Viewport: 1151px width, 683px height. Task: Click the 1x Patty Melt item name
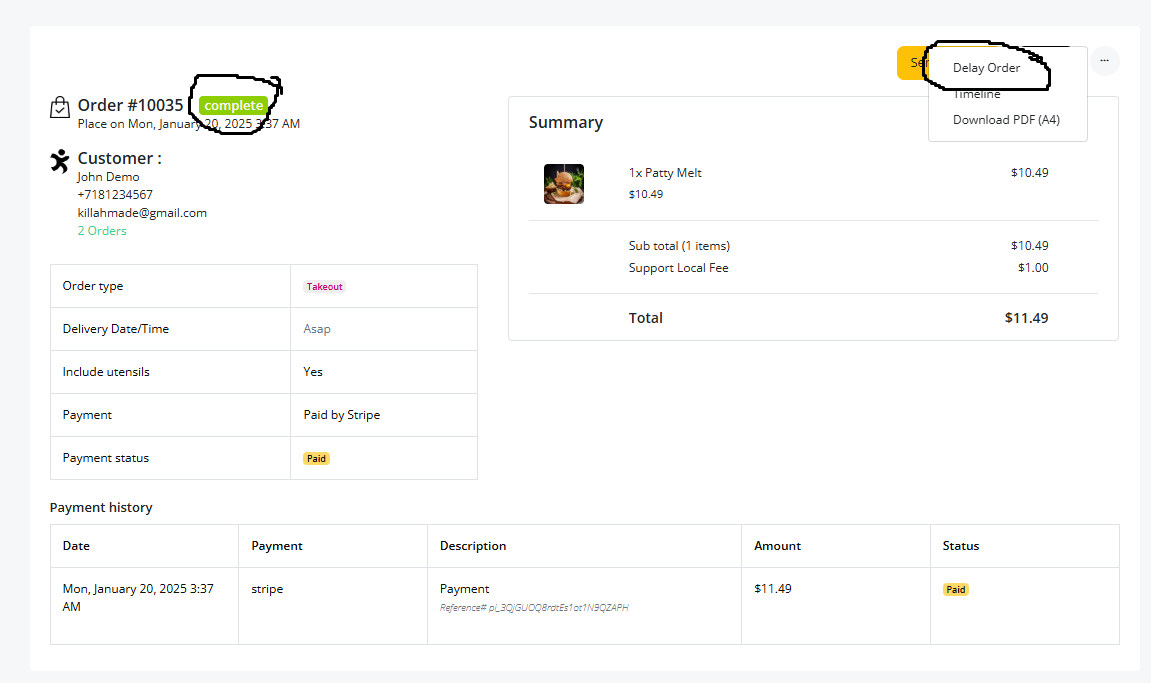(x=665, y=173)
